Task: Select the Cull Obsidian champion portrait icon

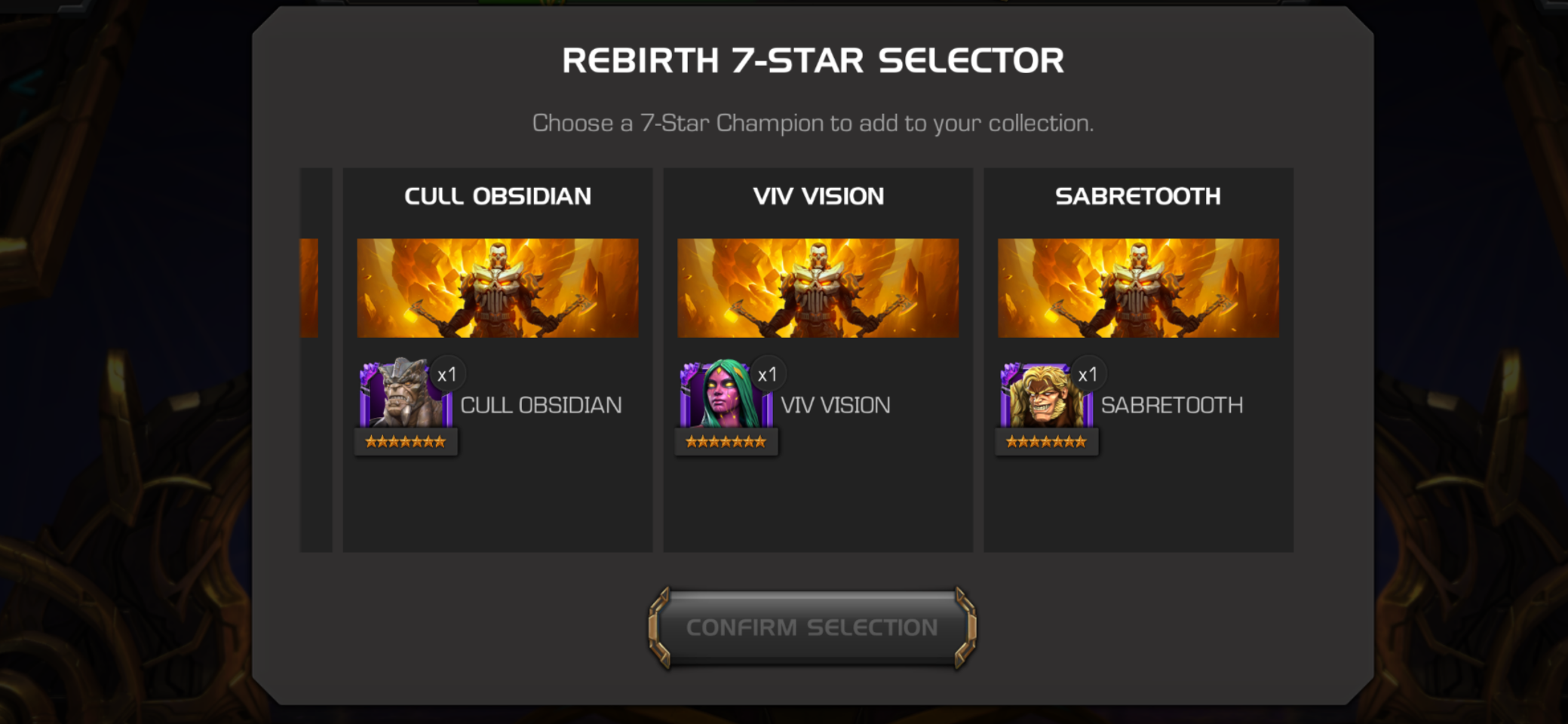Action: pos(405,394)
